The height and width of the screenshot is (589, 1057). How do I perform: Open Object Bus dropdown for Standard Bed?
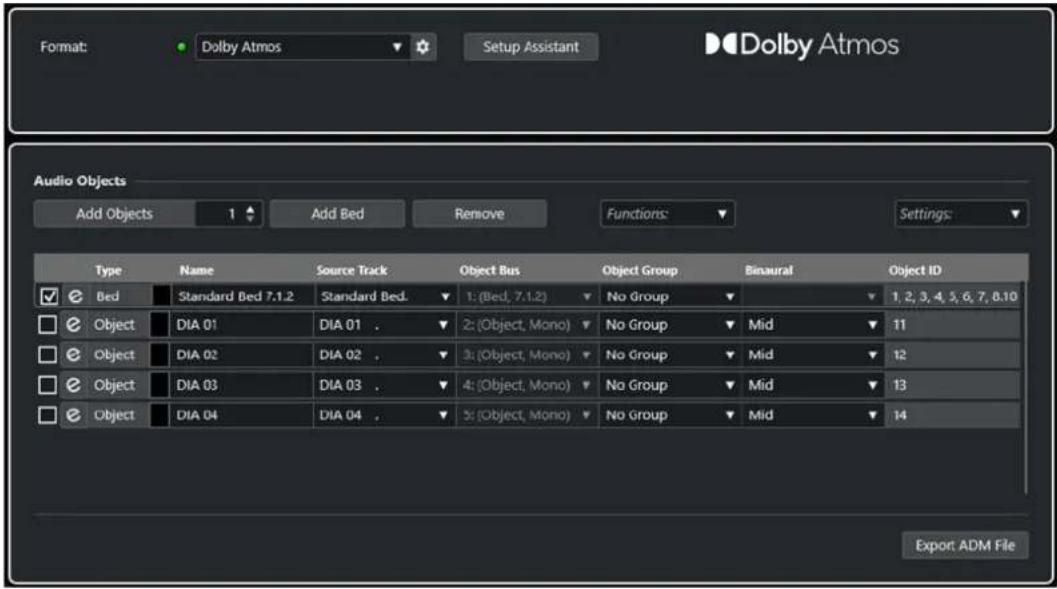coord(528,296)
